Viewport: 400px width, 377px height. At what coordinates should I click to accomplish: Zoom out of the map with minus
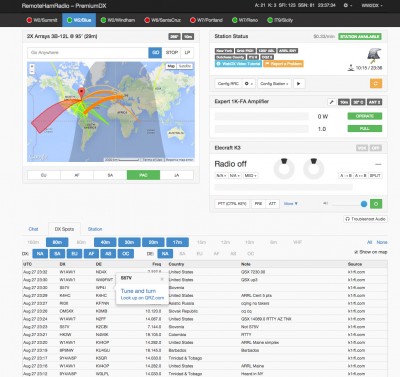pyautogui.click(x=32, y=71)
